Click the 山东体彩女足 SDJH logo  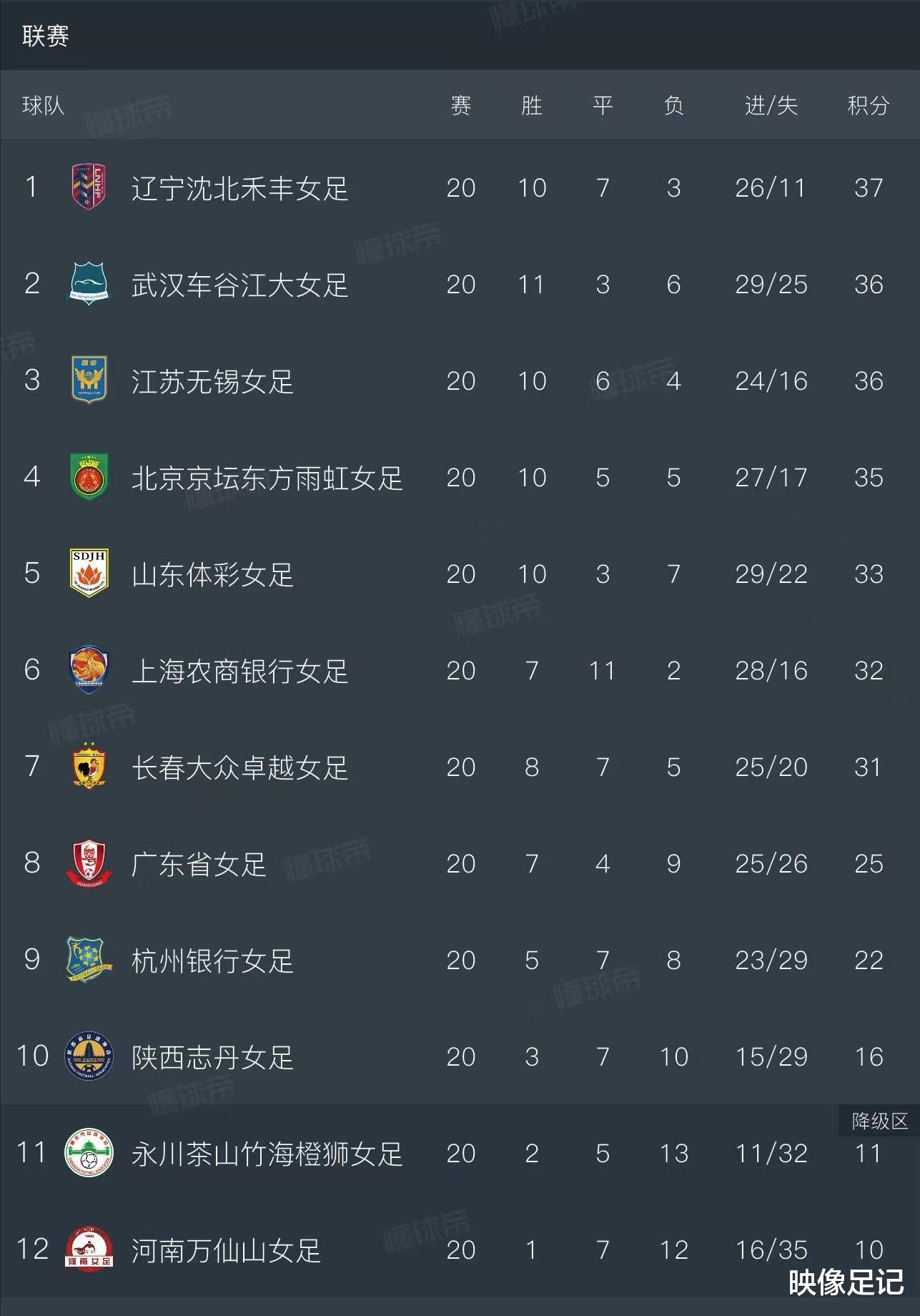(89, 573)
